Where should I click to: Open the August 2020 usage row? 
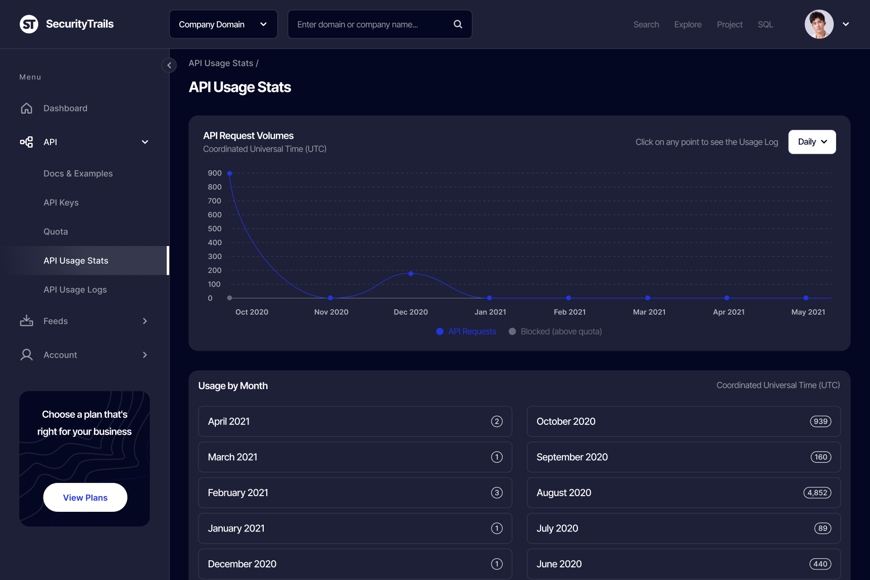click(x=684, y=492)
